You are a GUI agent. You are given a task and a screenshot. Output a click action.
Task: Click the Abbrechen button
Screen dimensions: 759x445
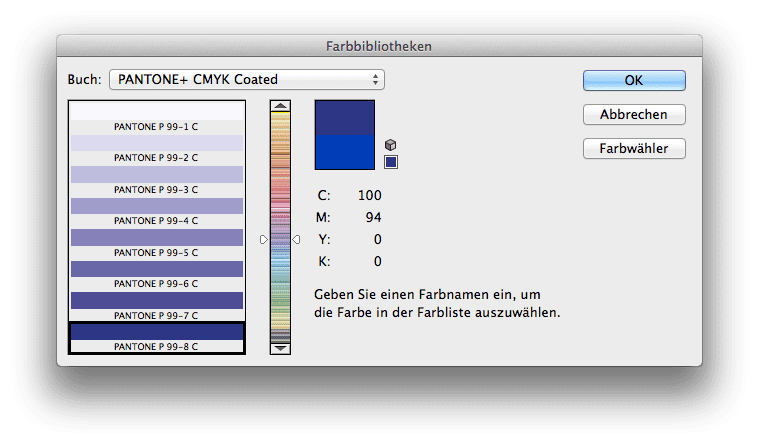click(x=634, y=115)
